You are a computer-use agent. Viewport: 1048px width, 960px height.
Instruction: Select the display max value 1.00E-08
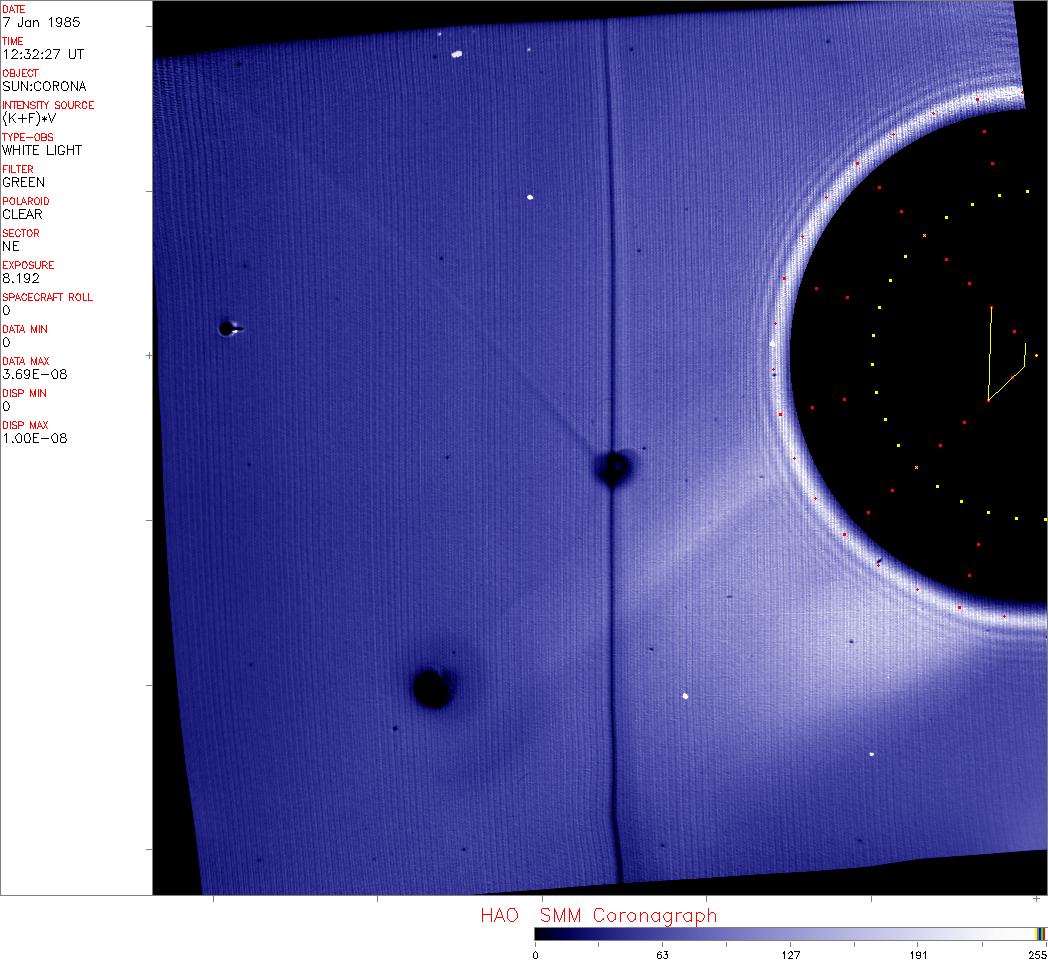[x=34, y=438]
